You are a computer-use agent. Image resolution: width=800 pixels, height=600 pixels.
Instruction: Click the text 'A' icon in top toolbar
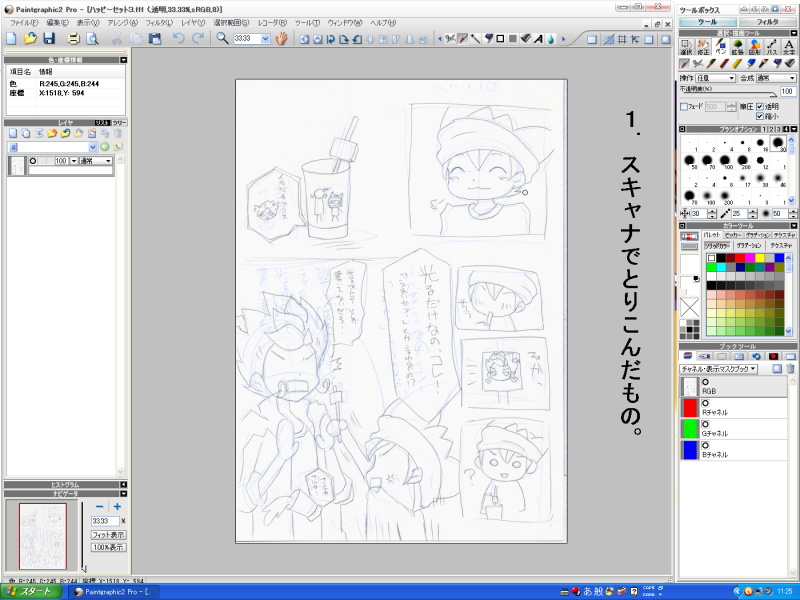(538, 39)
